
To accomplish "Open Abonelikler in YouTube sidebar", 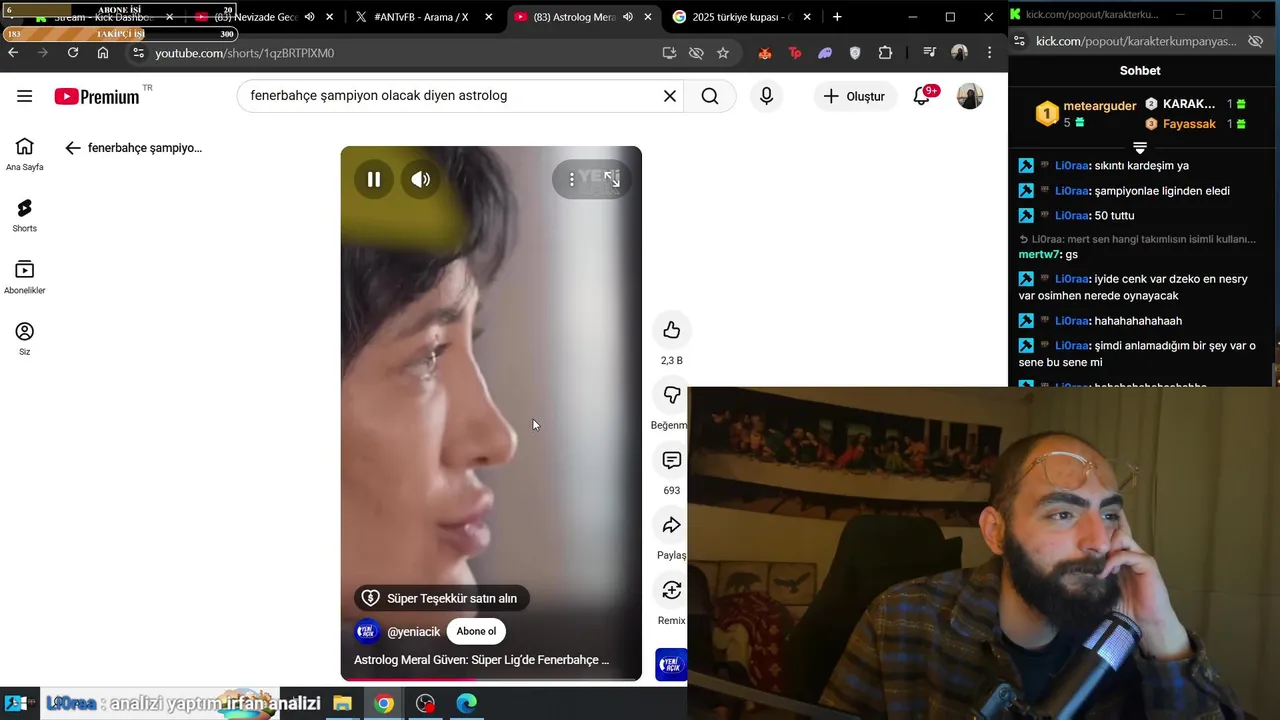I will pyautogui.click(x=24, y=277).
